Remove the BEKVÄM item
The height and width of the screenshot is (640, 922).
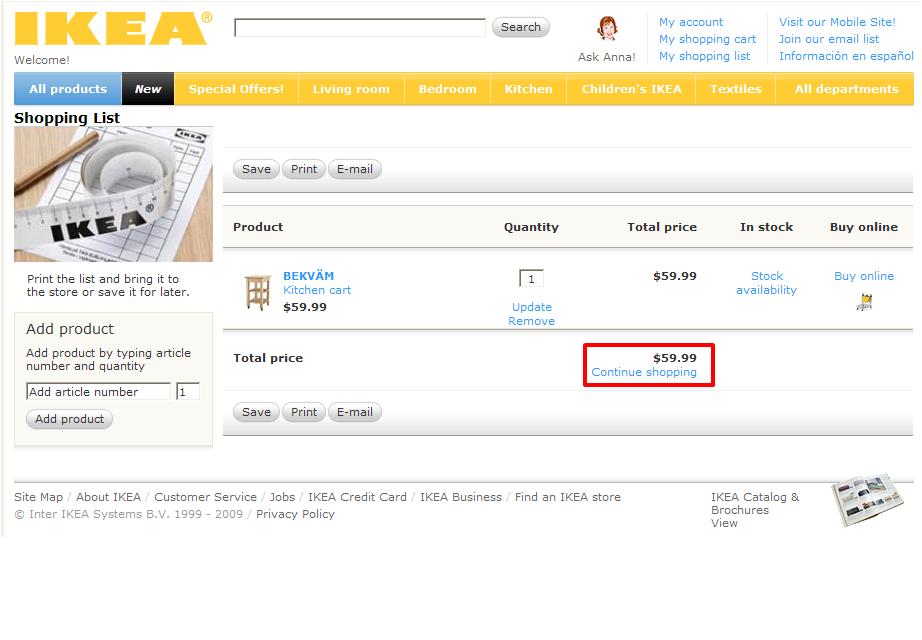[x=532, y=321]
